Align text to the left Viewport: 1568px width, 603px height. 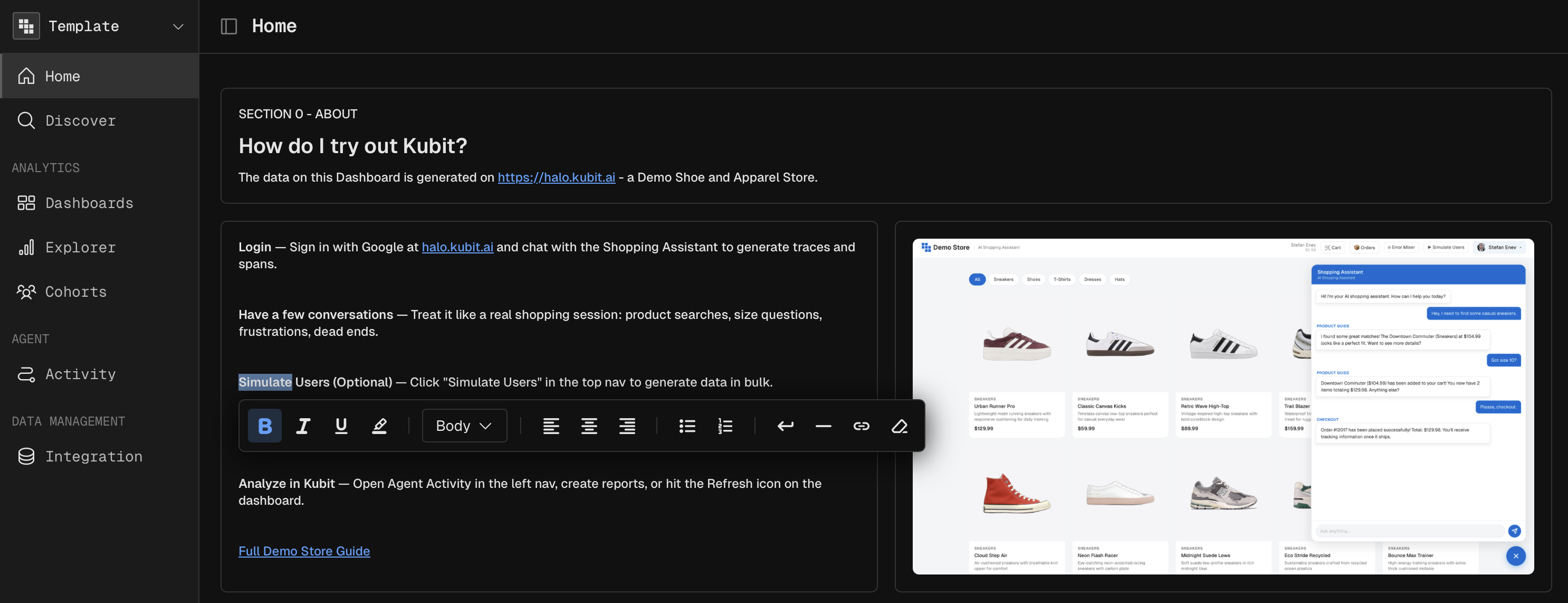coord(551,426)
